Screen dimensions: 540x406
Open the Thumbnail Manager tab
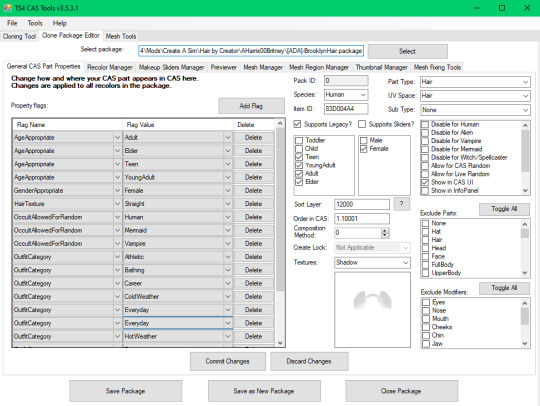click(382, 67)
